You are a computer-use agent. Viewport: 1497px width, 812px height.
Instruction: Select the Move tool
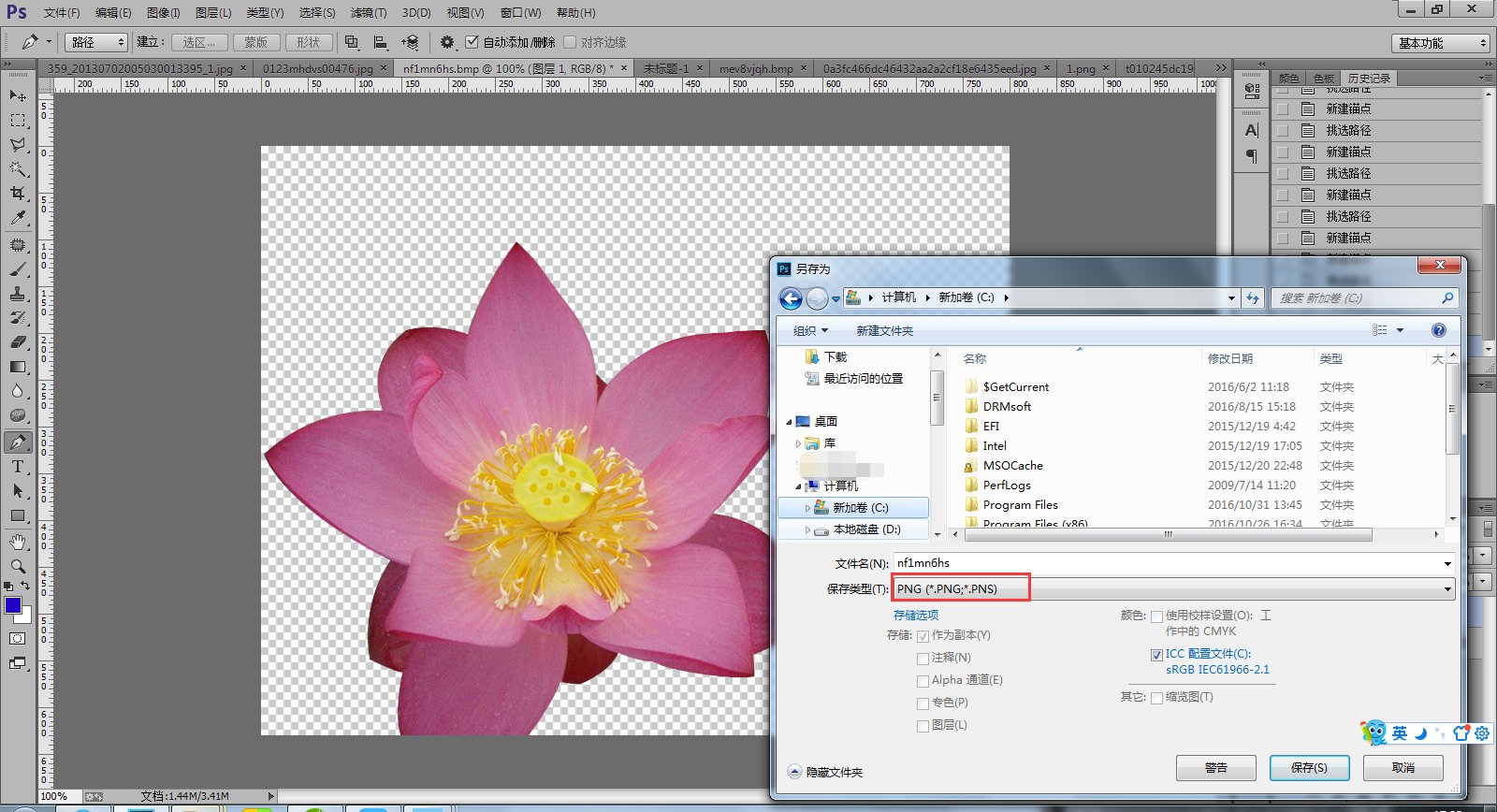click(18, 95)
